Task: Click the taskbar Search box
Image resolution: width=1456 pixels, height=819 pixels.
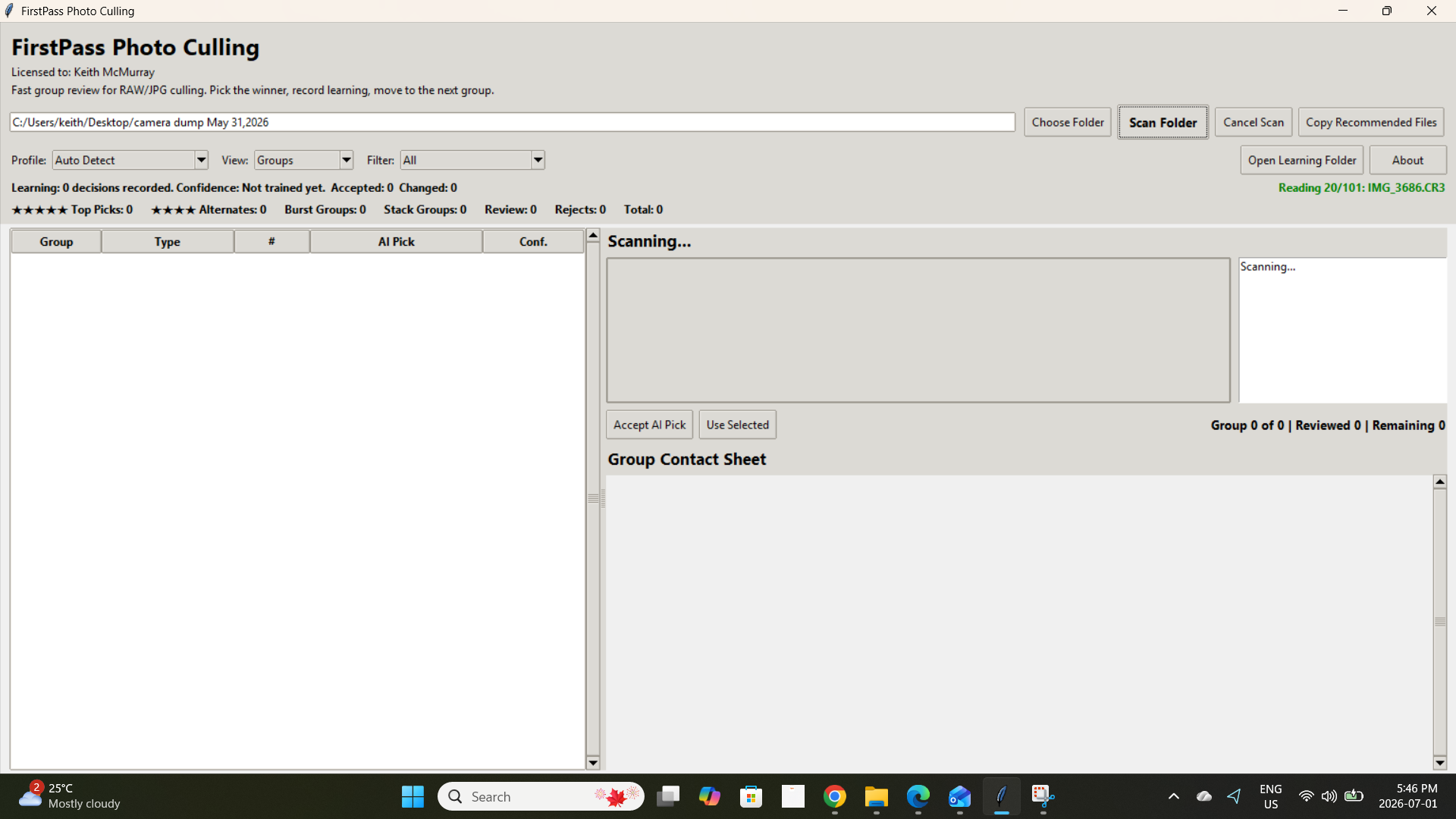Action: point(541,796)
